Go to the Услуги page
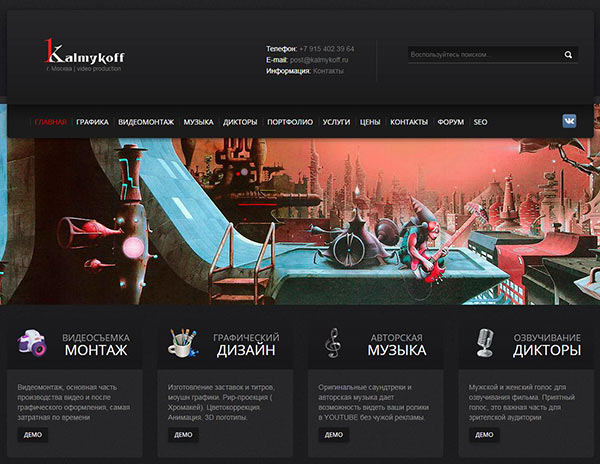The width and height of the screenshot is (600, 464). coord(336,122)
